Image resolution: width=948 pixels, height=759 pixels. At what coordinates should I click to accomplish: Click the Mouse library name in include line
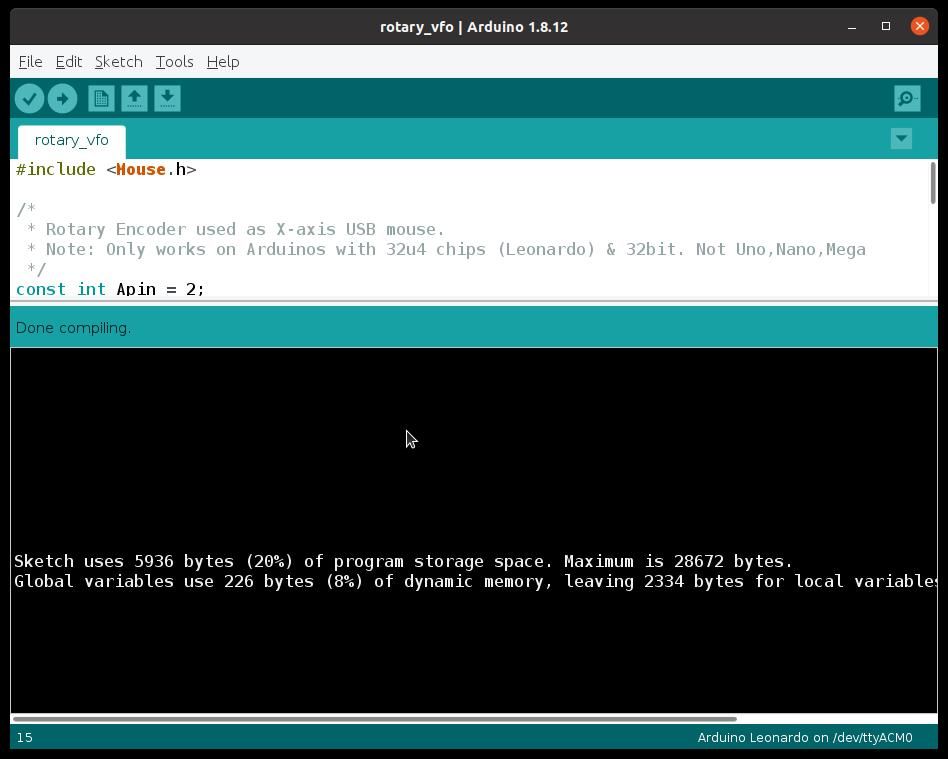point(141,169)
